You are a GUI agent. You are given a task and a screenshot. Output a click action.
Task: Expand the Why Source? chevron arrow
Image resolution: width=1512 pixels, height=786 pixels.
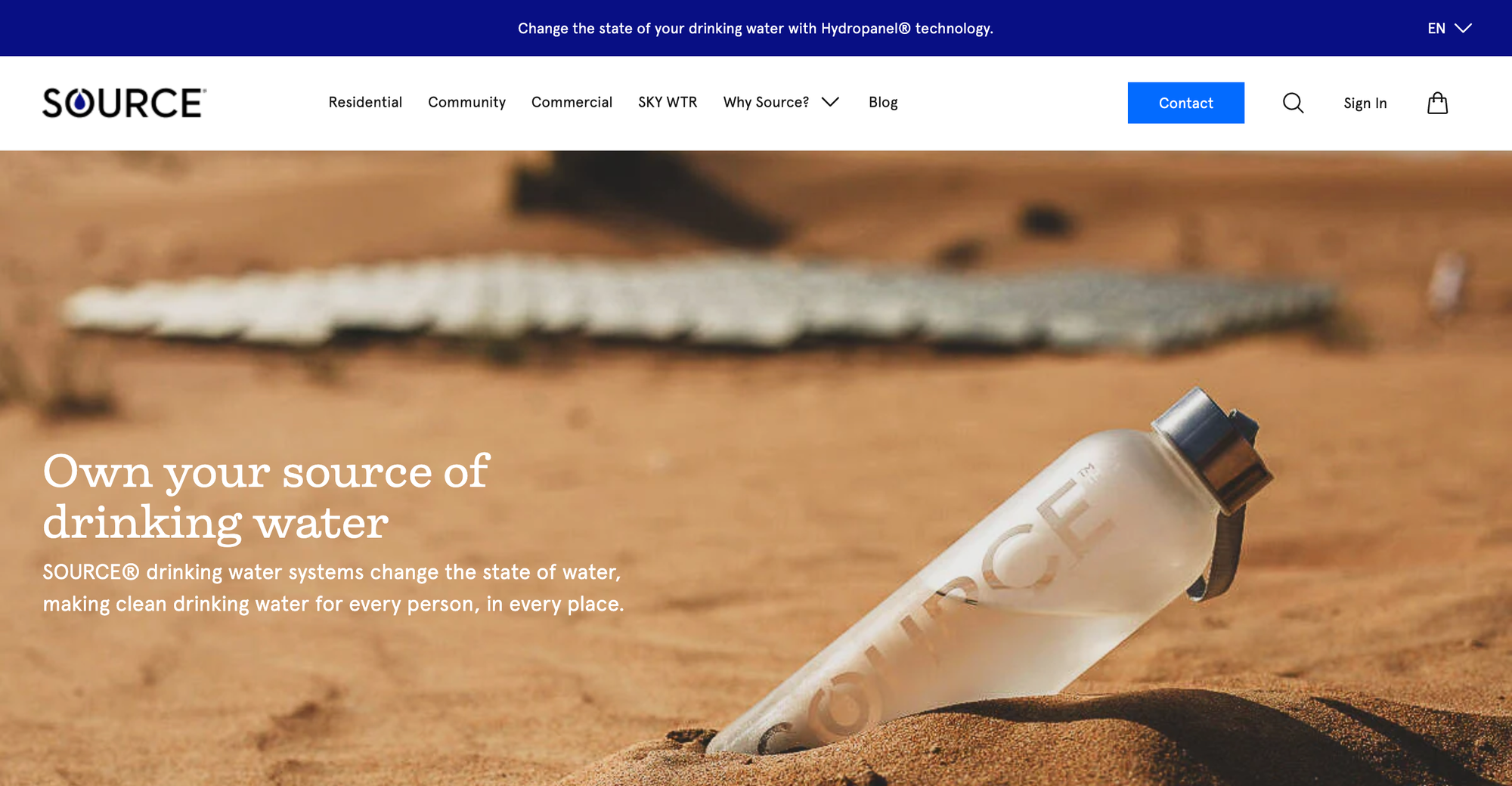(x=830, y=102)
